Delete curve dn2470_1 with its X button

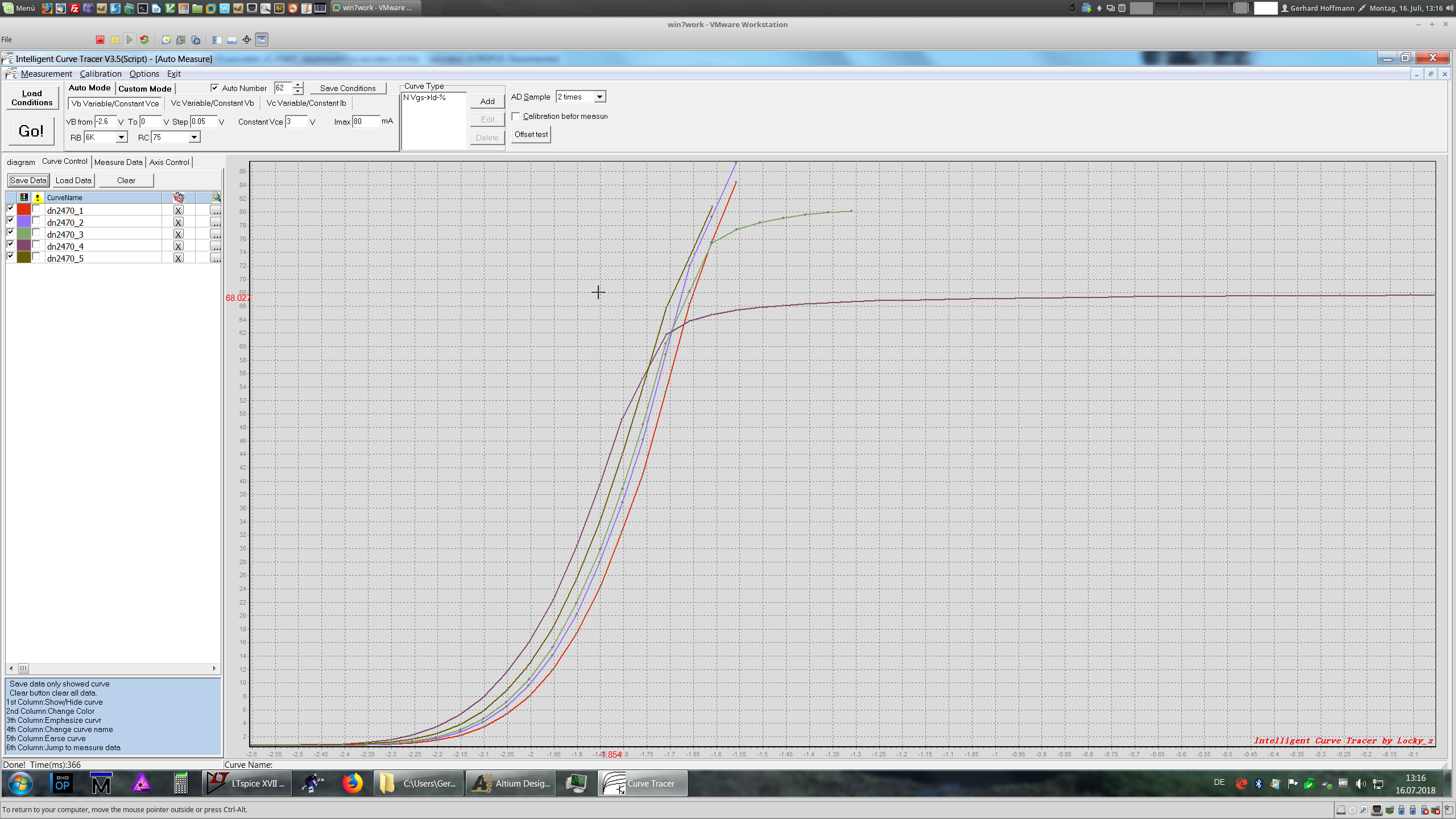coord(179,210)
